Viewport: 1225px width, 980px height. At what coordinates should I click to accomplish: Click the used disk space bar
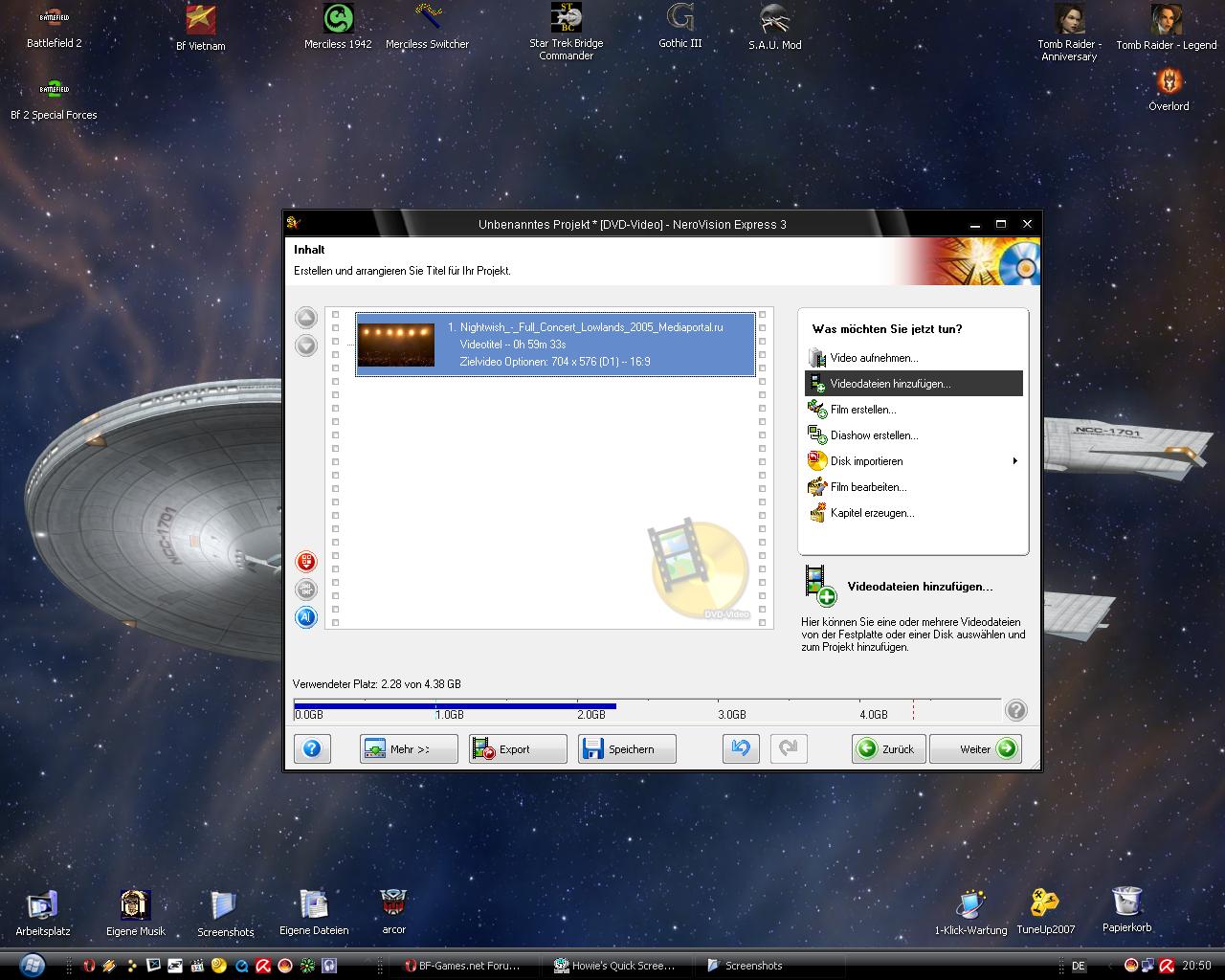tap(456, 706)
